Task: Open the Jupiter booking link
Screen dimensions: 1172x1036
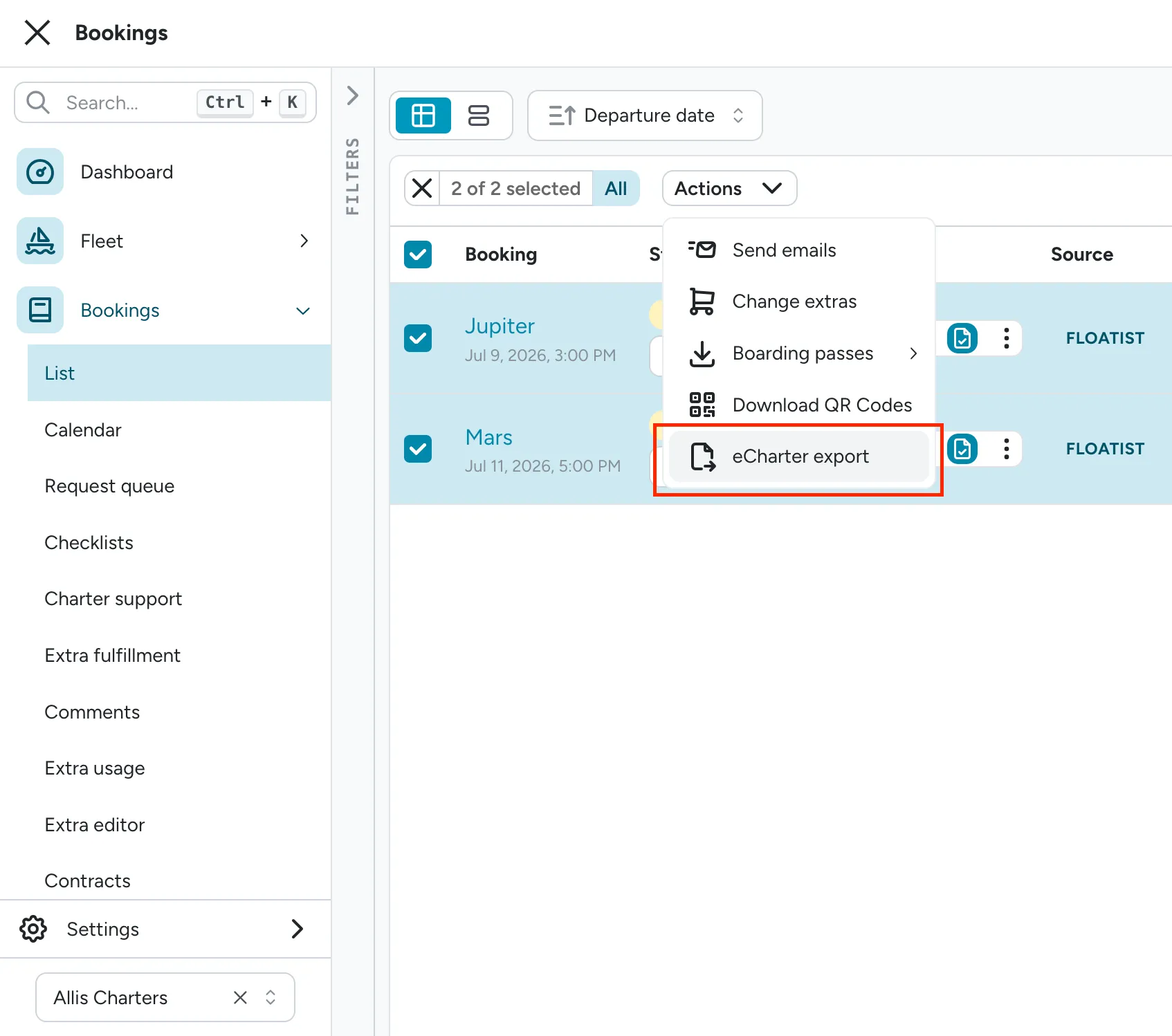Action: [x=500, y=326]
